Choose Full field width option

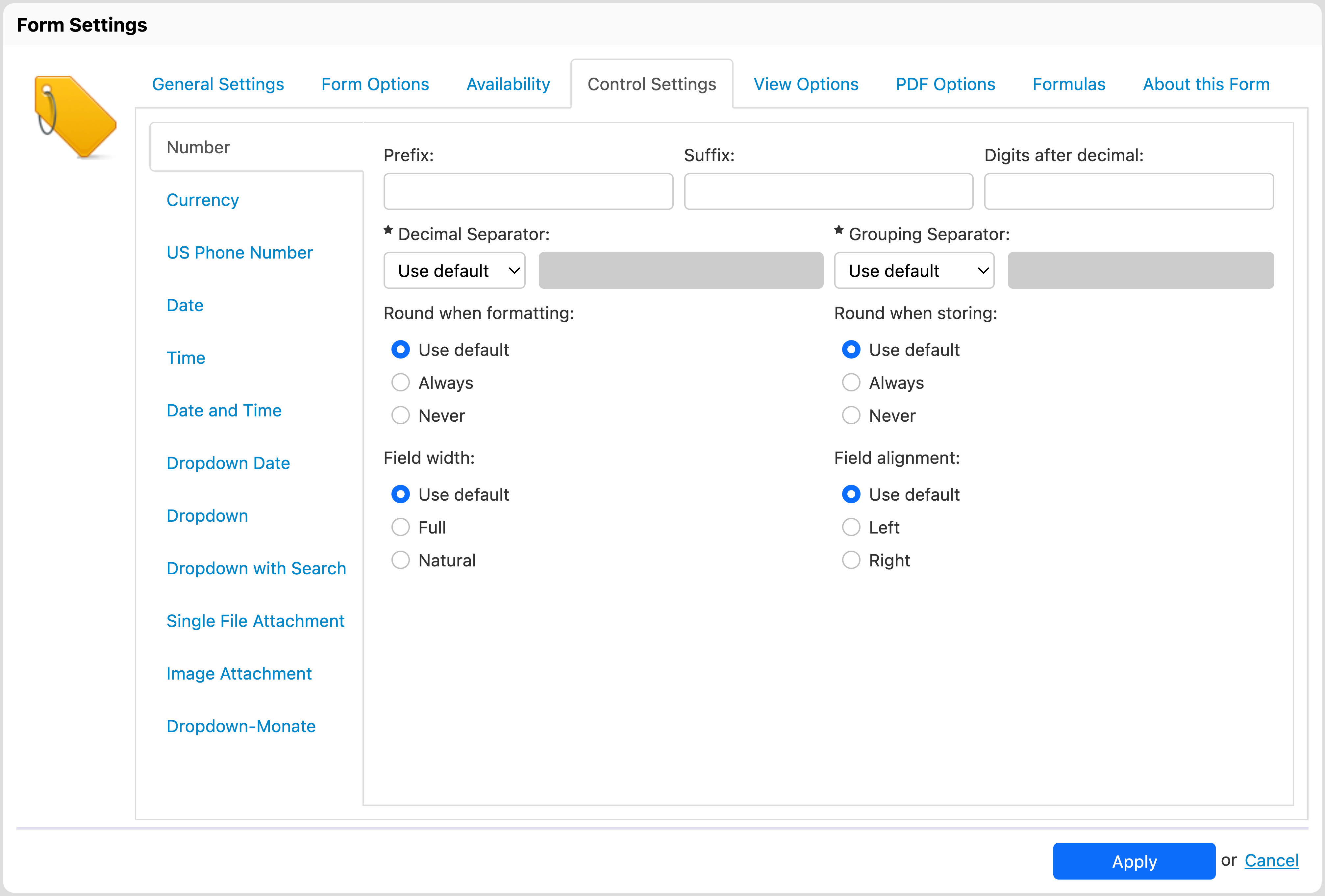coord(400,527)
